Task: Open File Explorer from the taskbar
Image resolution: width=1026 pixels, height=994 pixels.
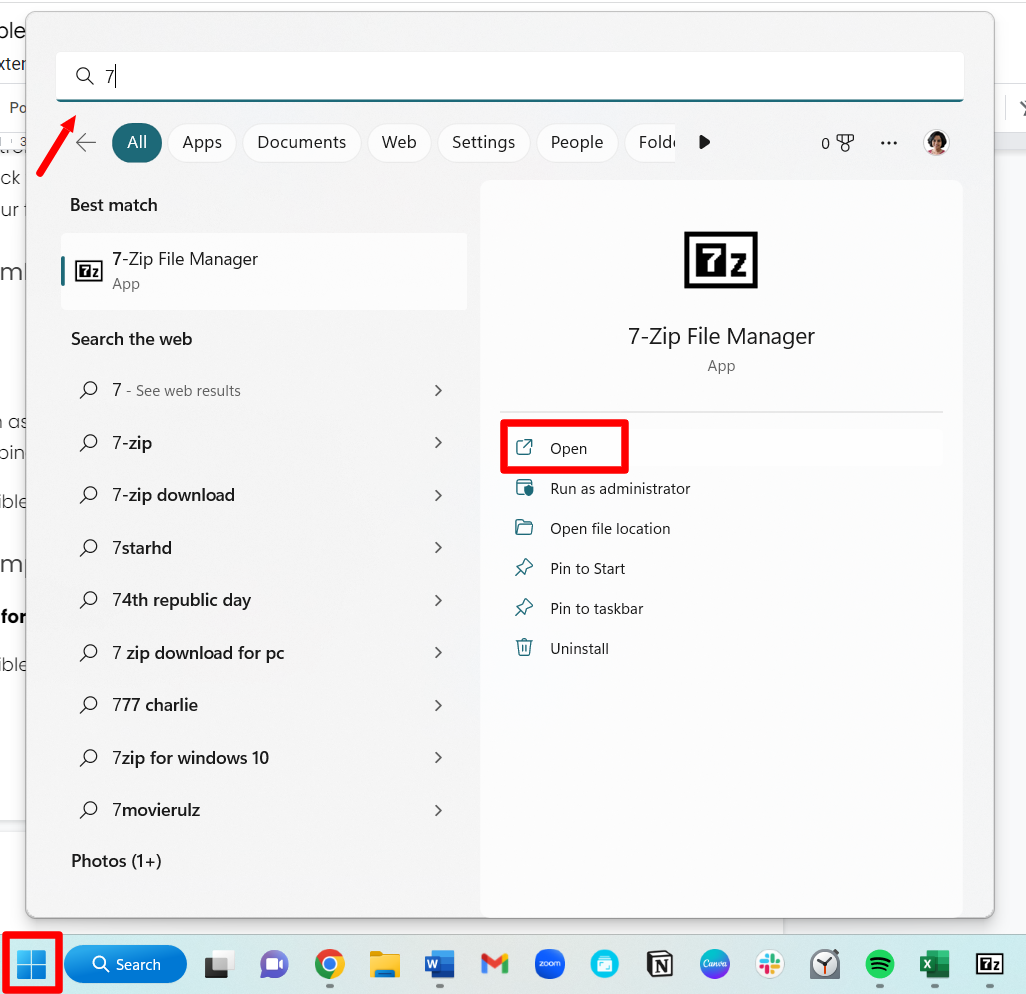Action: (384, 964)
